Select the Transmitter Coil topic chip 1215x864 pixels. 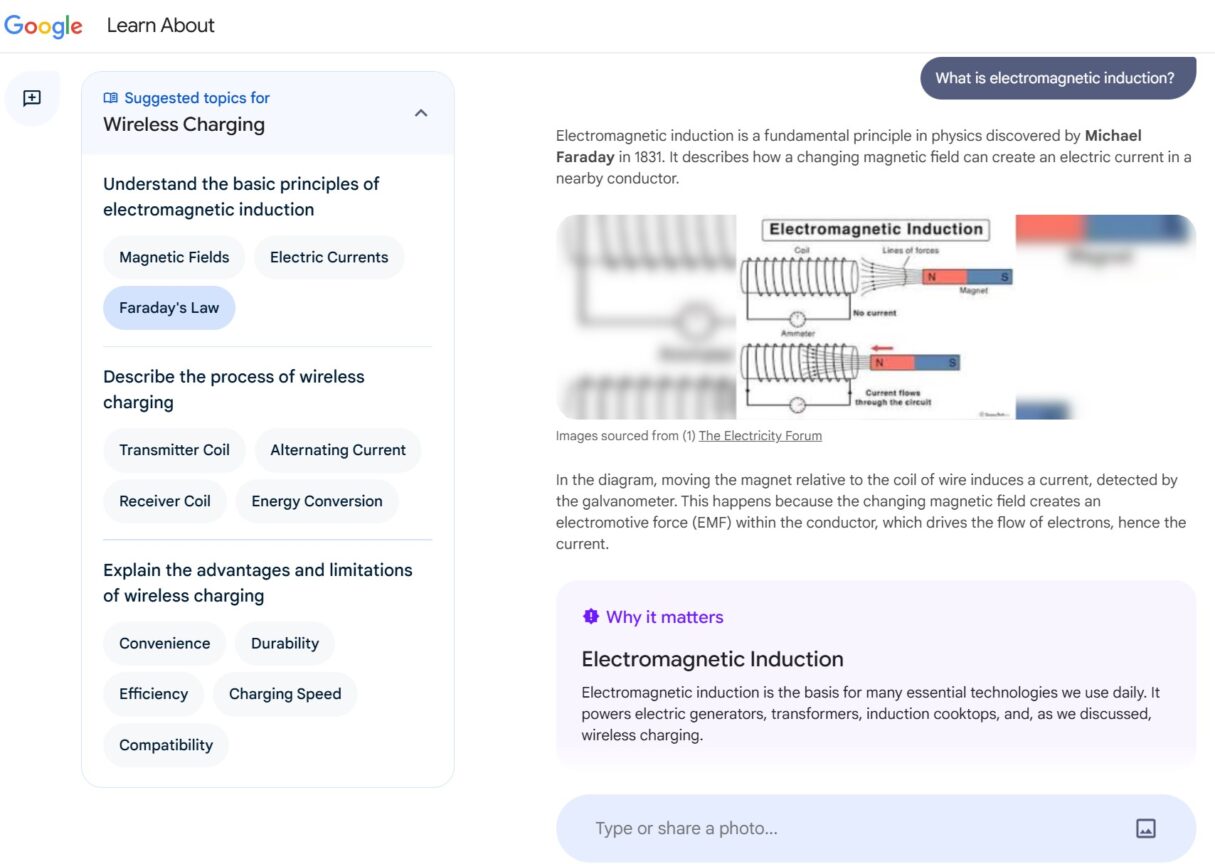[x=174, y=450]
